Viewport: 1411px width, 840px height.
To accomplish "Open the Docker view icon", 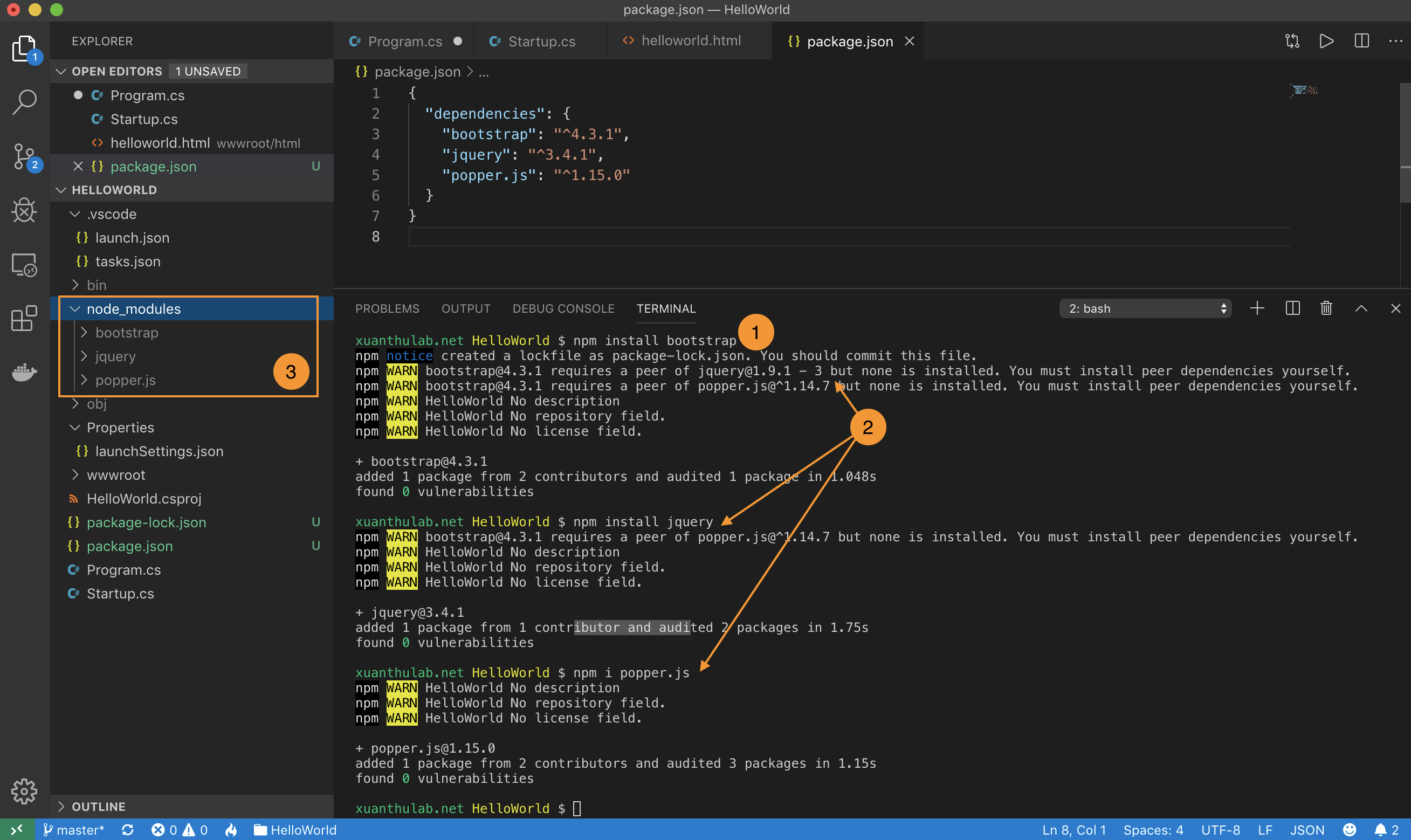I will pos(24,373).
